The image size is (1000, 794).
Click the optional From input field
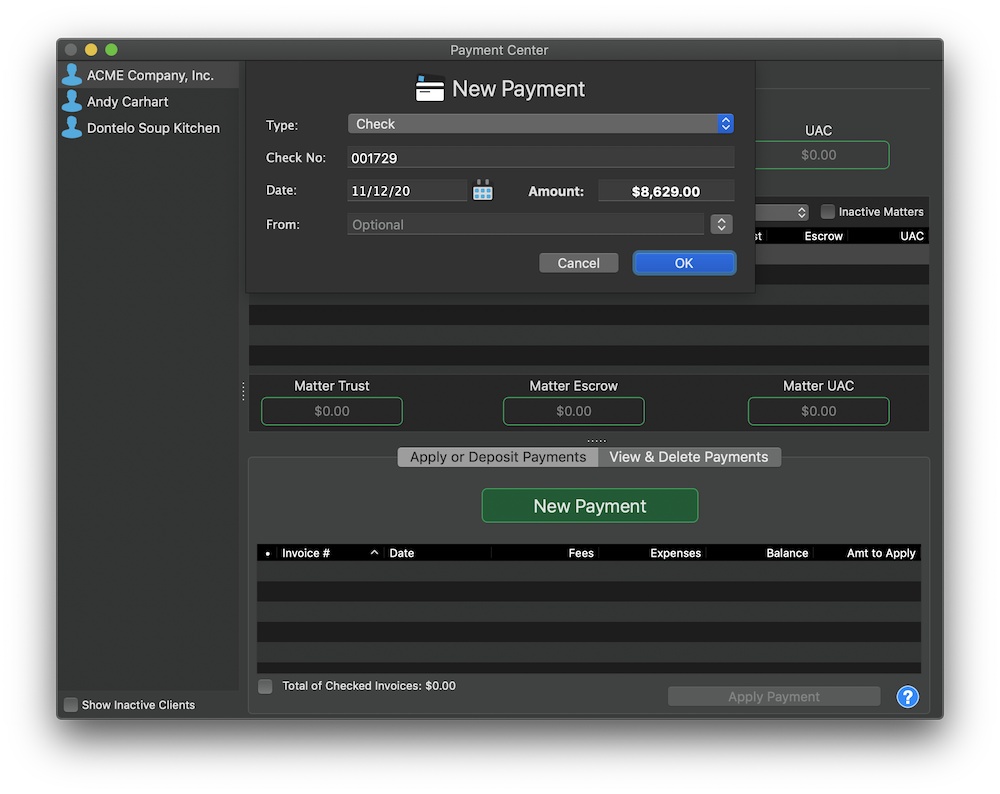[526, 224]
